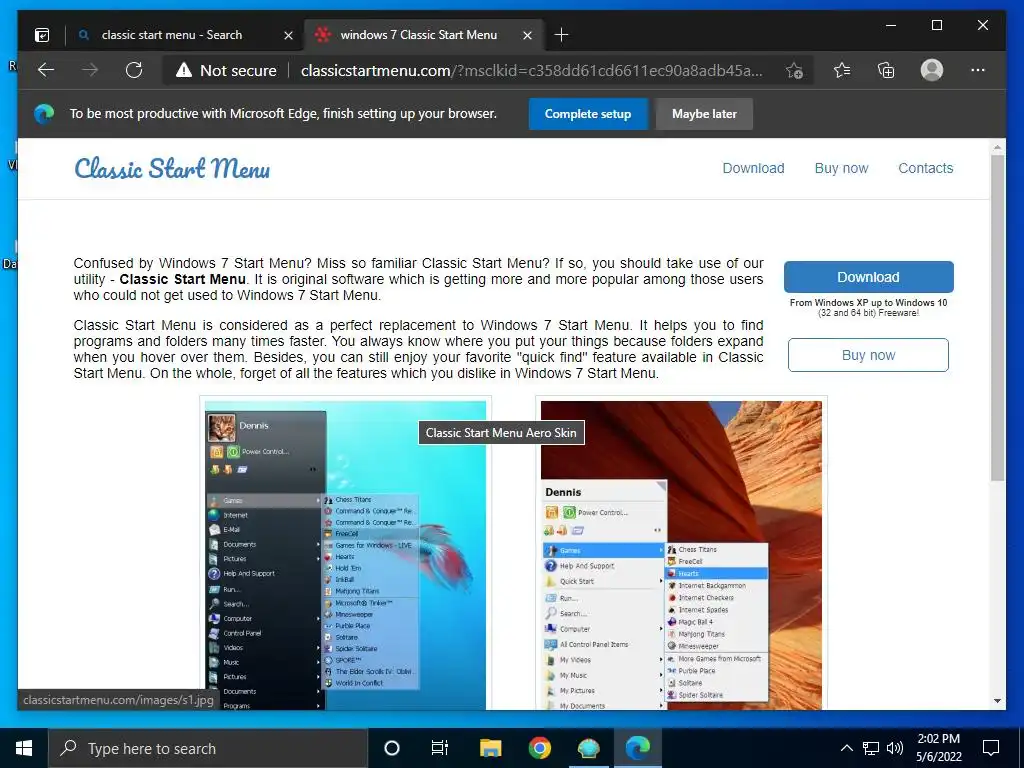Screen dimensions: 1024x768
Task: Add this page to favorites
Action: click(x=794, y=71)
